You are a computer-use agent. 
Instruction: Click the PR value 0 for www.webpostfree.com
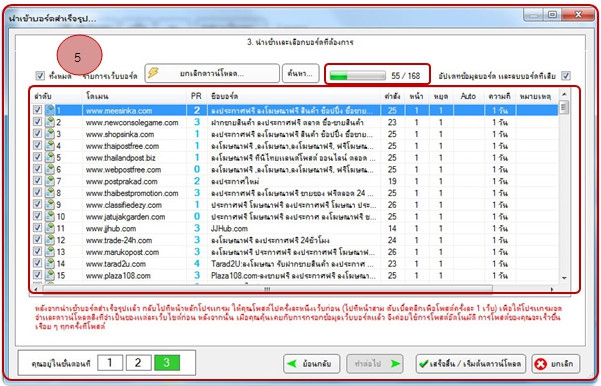click(197, 169)
